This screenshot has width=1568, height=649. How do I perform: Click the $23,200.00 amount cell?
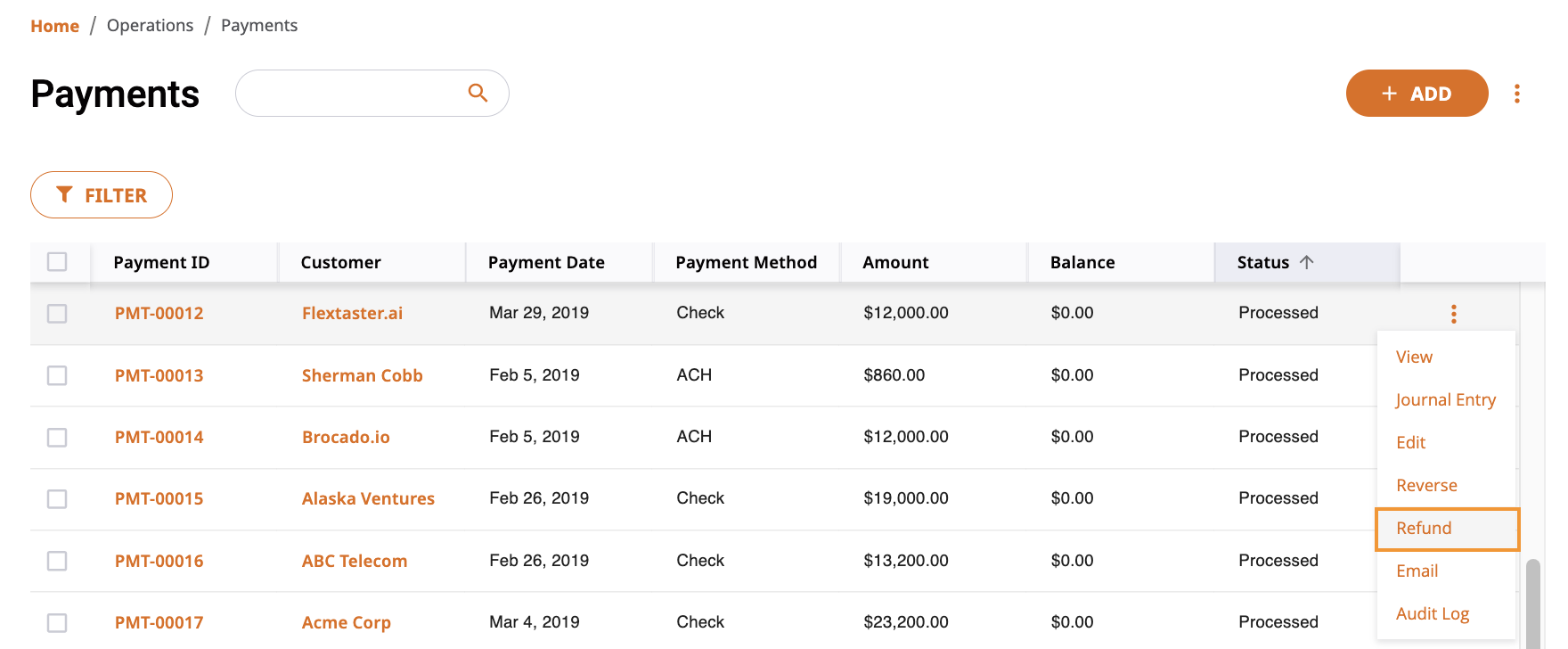click(x=905, y=622)
